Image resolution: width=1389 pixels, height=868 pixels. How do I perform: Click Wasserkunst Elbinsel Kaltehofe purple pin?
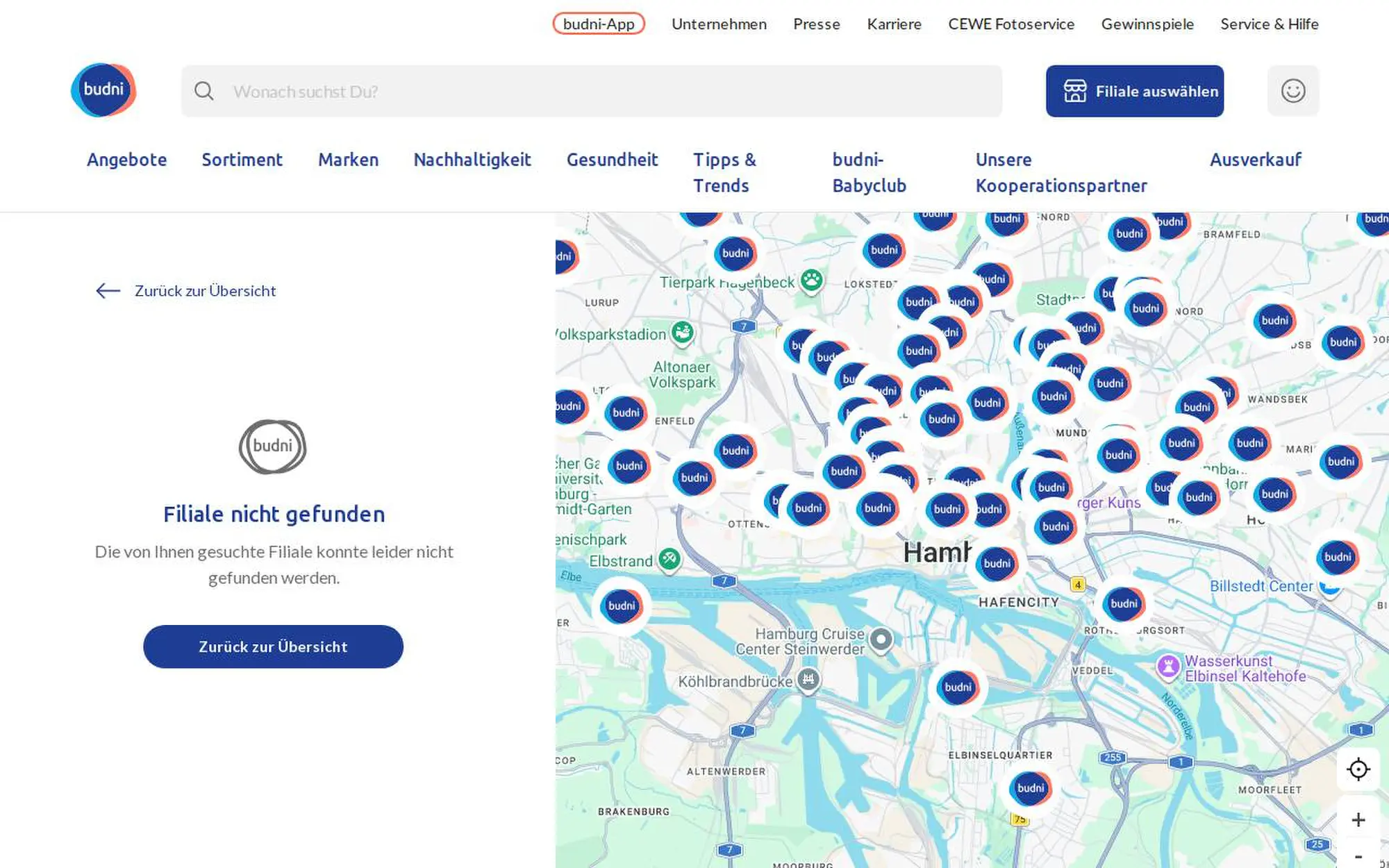[x=1168, y=667]
